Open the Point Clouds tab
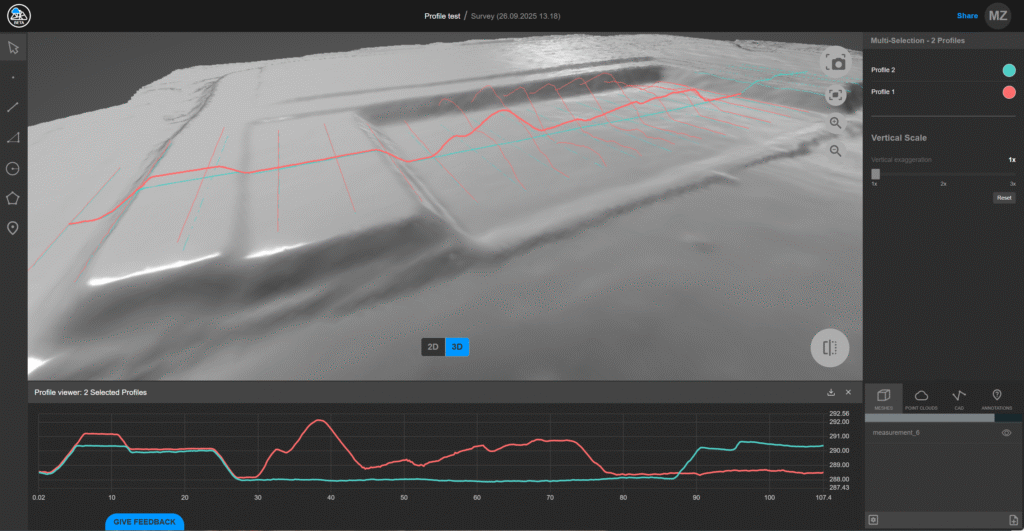The image size is (1024, 531). tap(921, 399)
